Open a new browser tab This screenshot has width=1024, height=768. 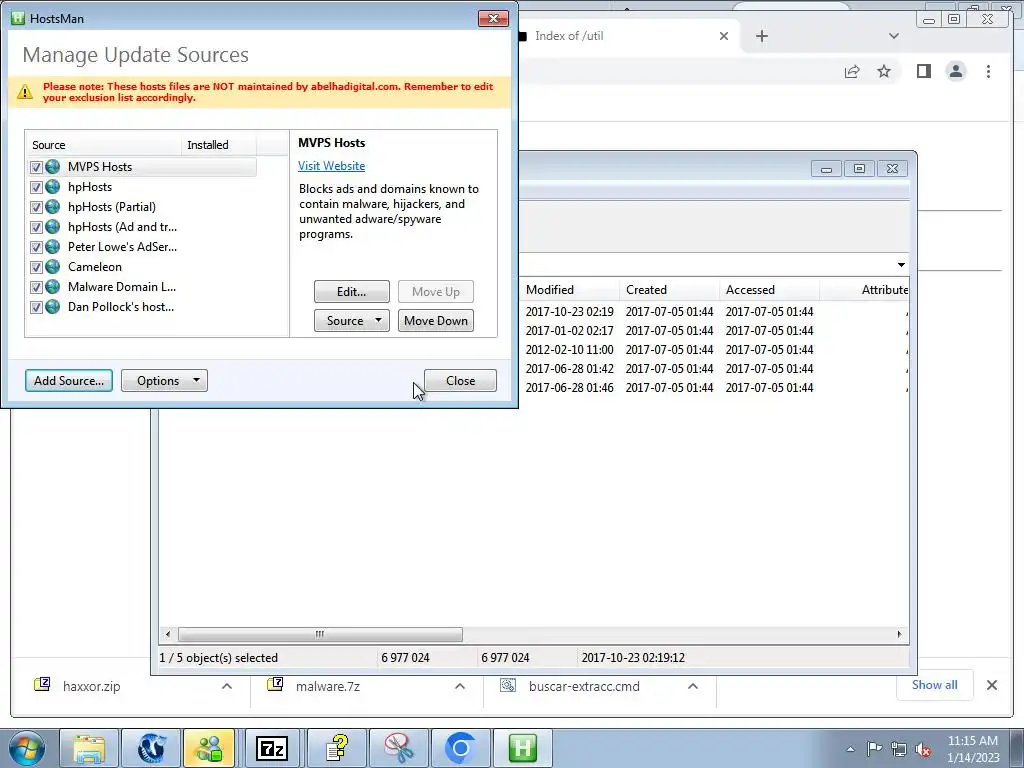(x=761, y=36)
